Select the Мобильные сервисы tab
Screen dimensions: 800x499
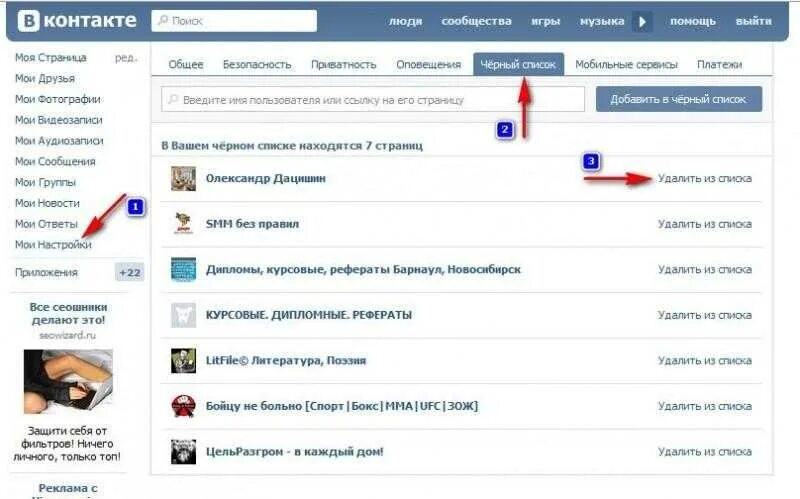click(x=627, y=65)
